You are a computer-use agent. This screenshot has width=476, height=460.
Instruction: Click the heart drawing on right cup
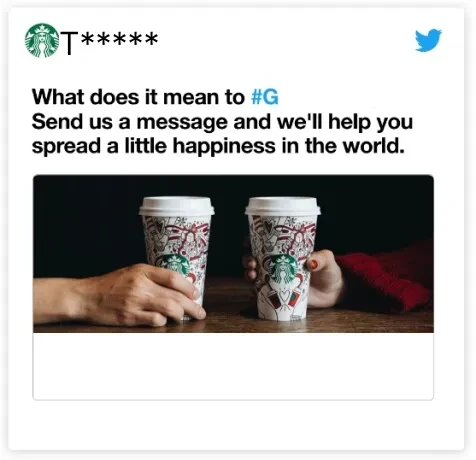283,295
